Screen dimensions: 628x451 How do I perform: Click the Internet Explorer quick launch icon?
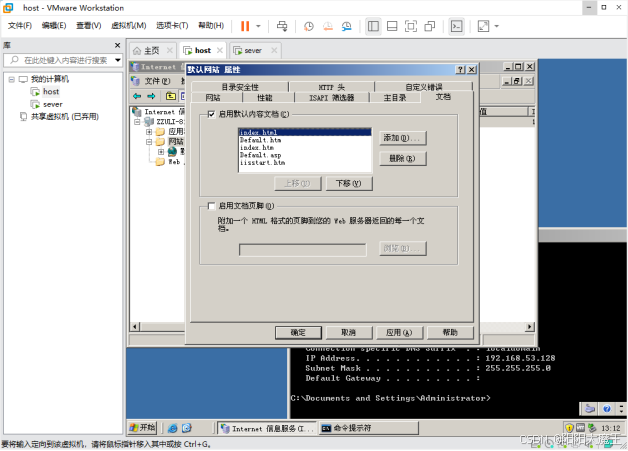coord(173,428)
